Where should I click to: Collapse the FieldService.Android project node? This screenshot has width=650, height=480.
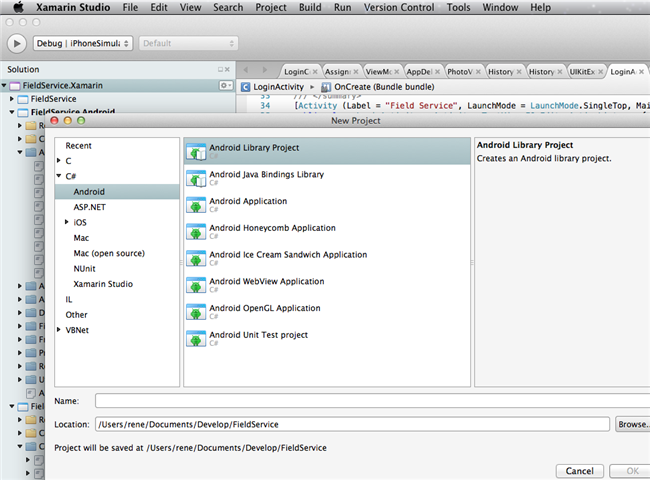[x=12, y=112]
